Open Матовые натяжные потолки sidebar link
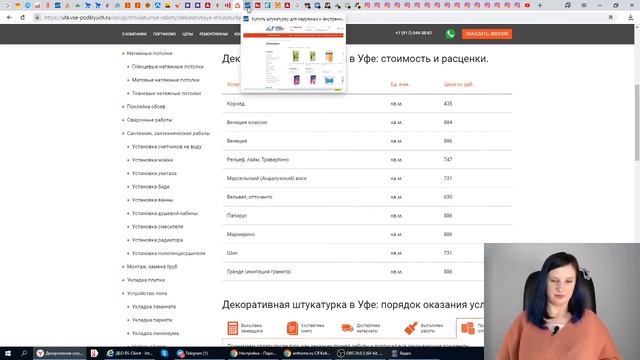The height and width of the screenshot is (360, 640). tap(165, 80)
